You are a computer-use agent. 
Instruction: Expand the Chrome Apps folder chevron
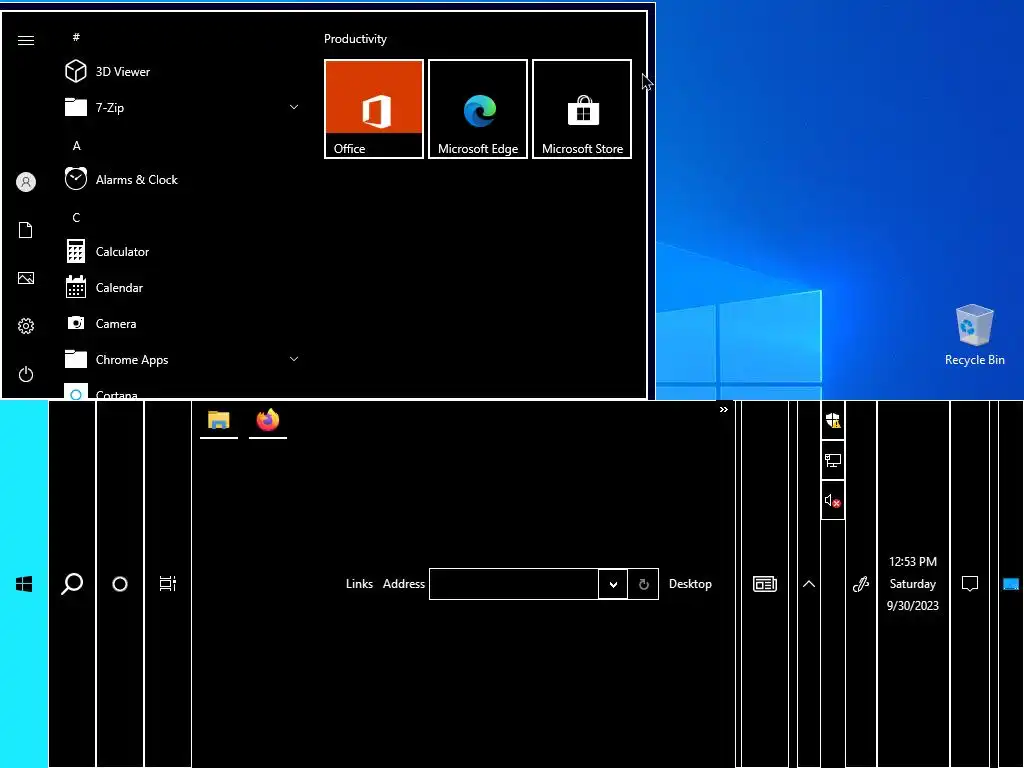pos(294,359)
